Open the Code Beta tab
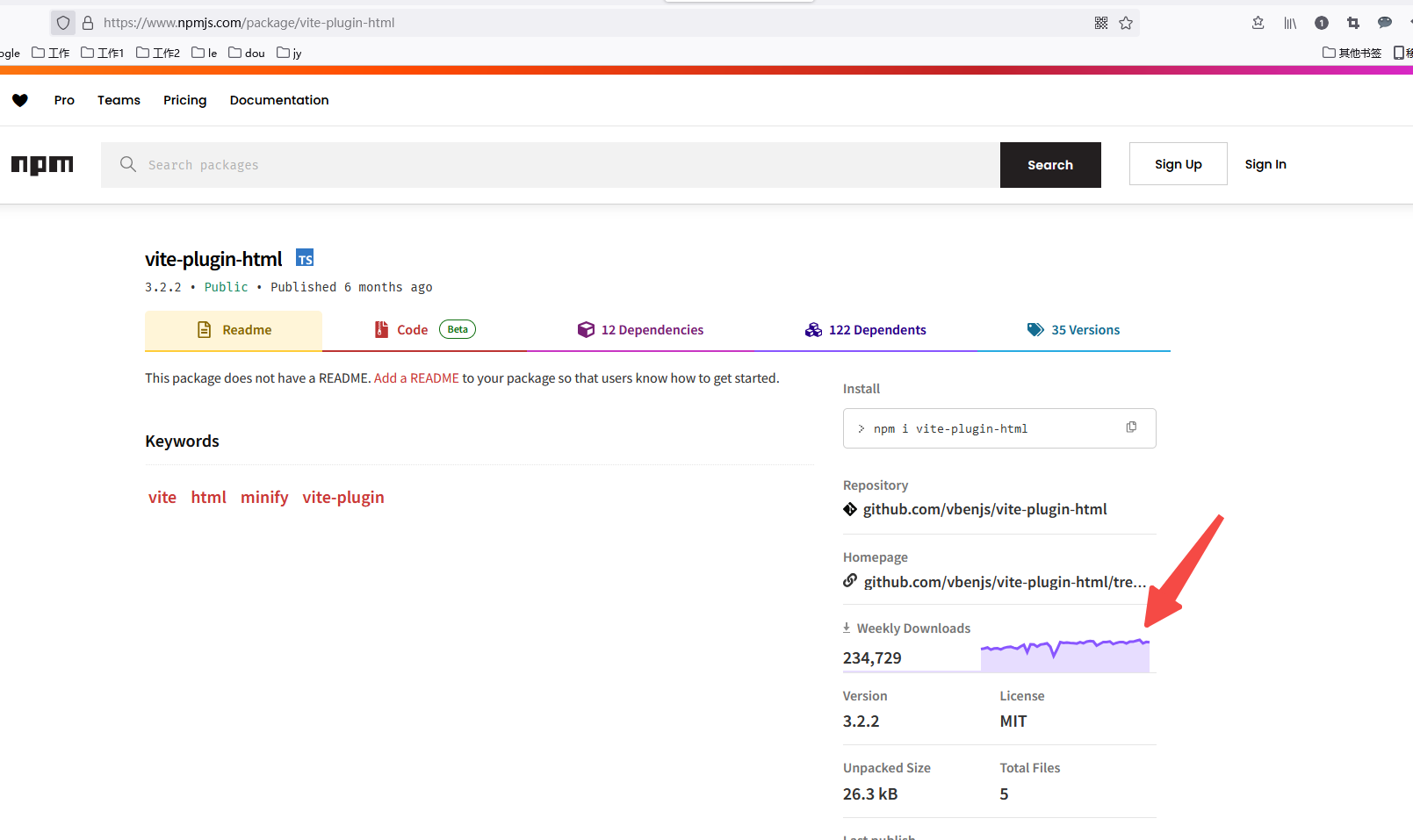The width and height of the screenshot is (1413, 840). coord(425,330)
